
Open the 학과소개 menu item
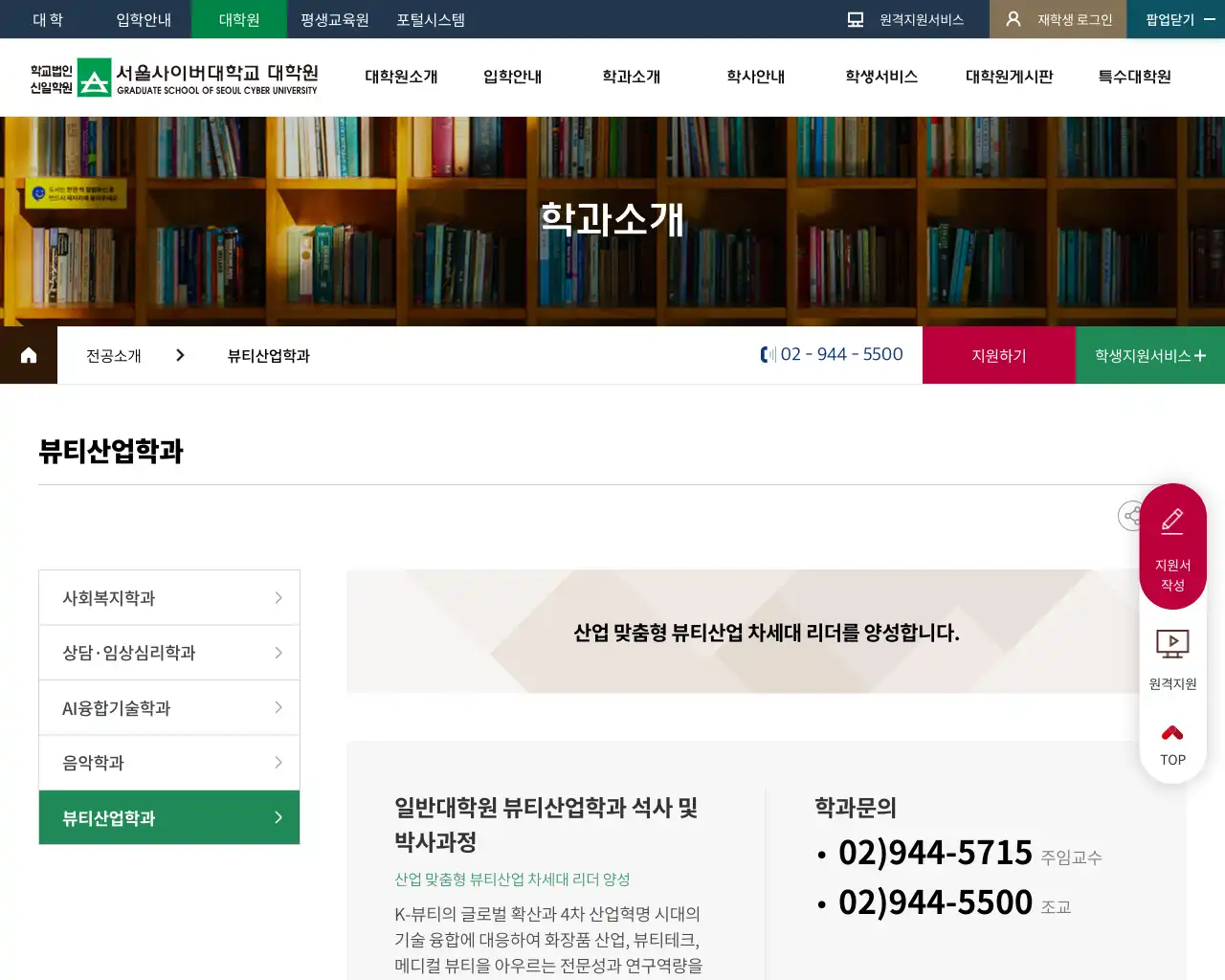tap(631, 78)
